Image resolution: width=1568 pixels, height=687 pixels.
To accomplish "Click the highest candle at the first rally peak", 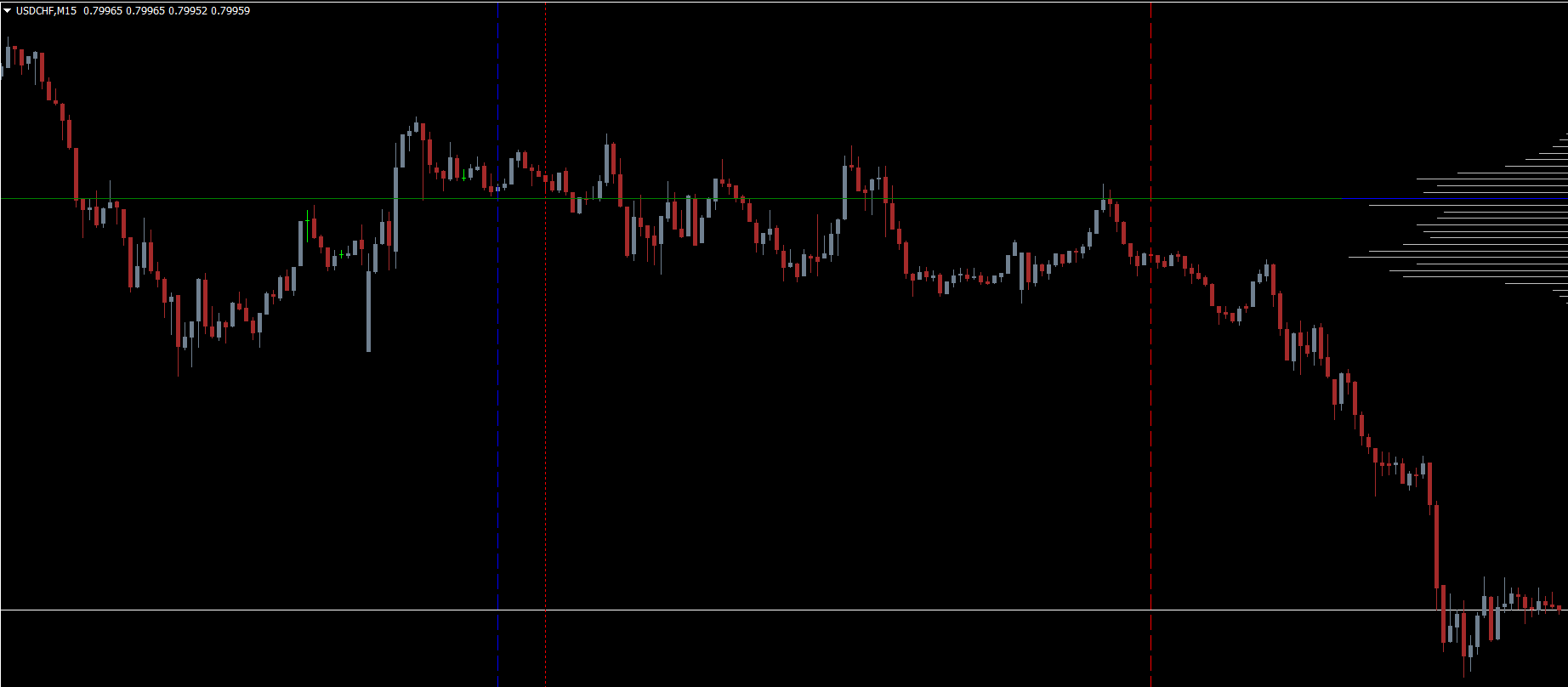I will (416, 127).
